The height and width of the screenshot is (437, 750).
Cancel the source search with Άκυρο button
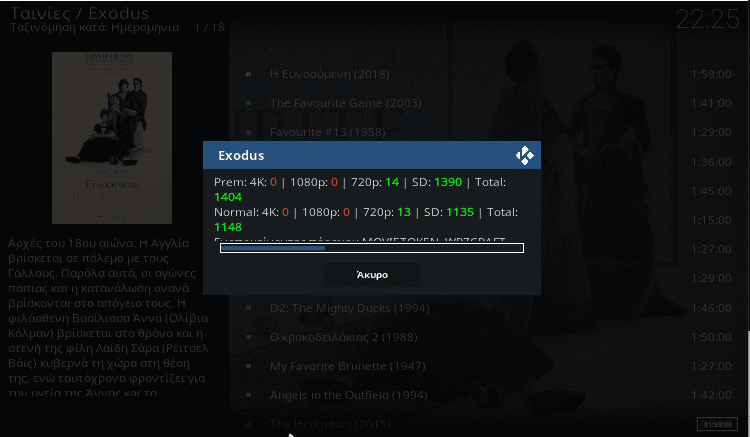(x=372, y=275)
